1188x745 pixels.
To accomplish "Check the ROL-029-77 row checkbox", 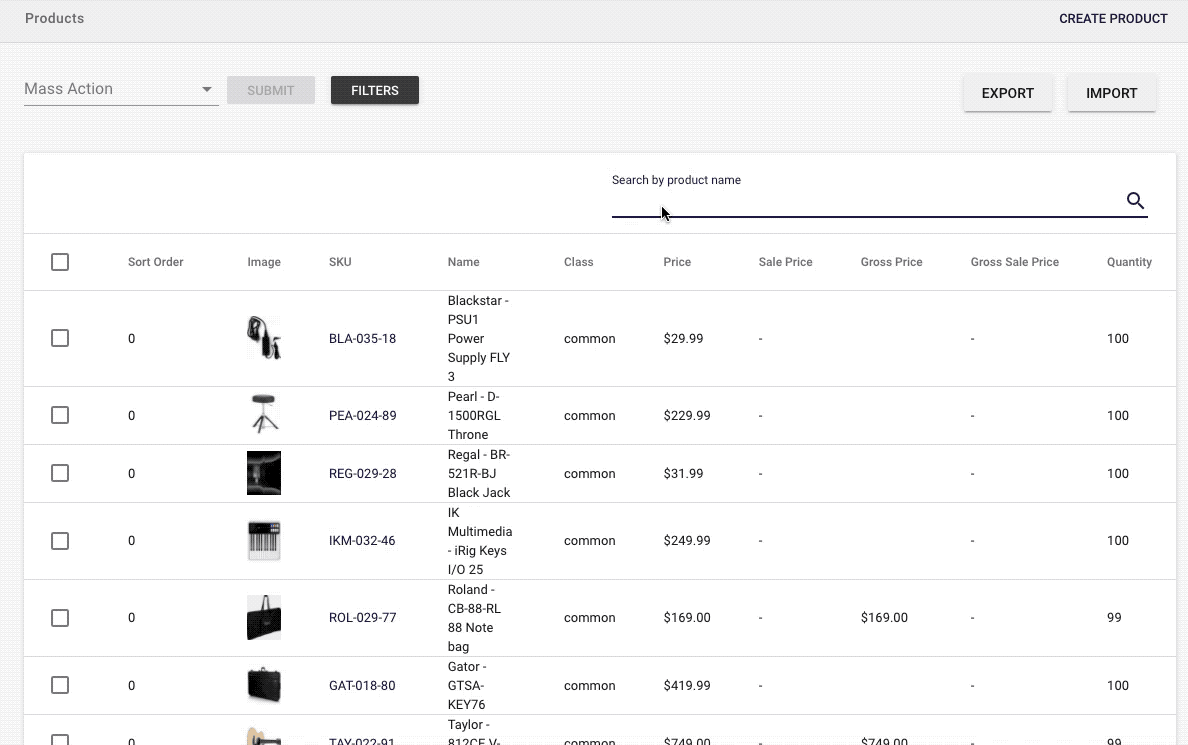I will point(60,618).
